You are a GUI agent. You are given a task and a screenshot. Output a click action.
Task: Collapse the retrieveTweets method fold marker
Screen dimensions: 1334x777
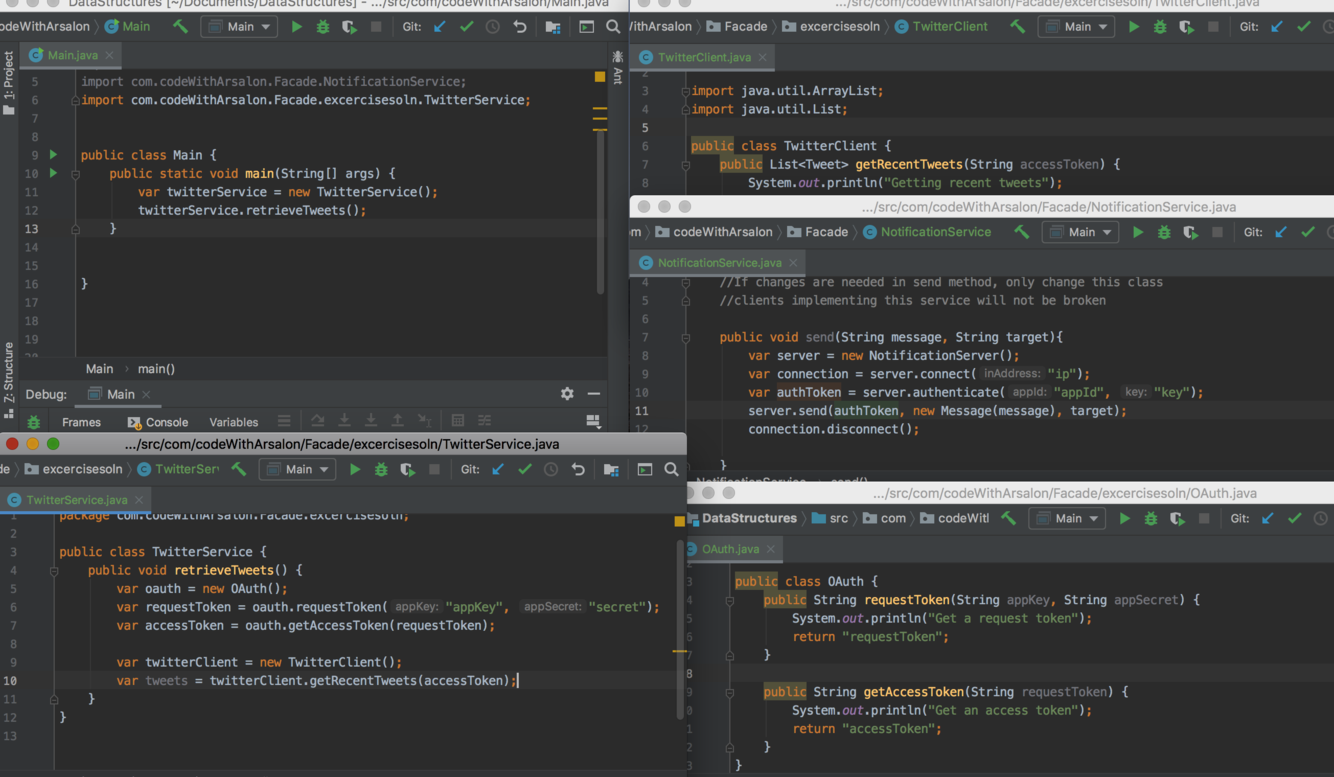[54, 571]
